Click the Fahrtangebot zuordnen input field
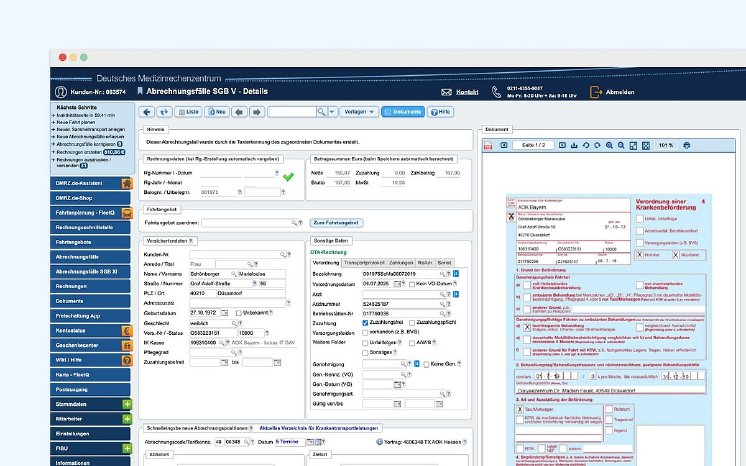 pyautogui.click(x=247, y=223)
